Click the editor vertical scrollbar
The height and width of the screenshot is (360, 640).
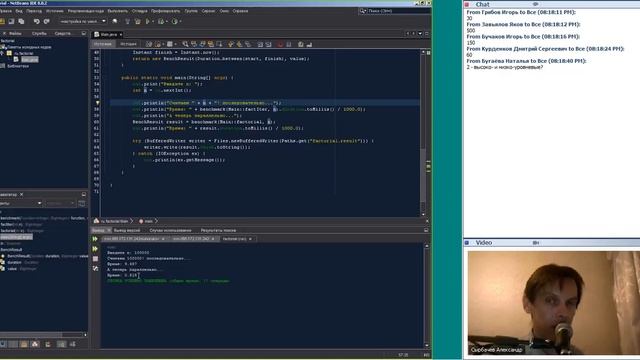423,133
